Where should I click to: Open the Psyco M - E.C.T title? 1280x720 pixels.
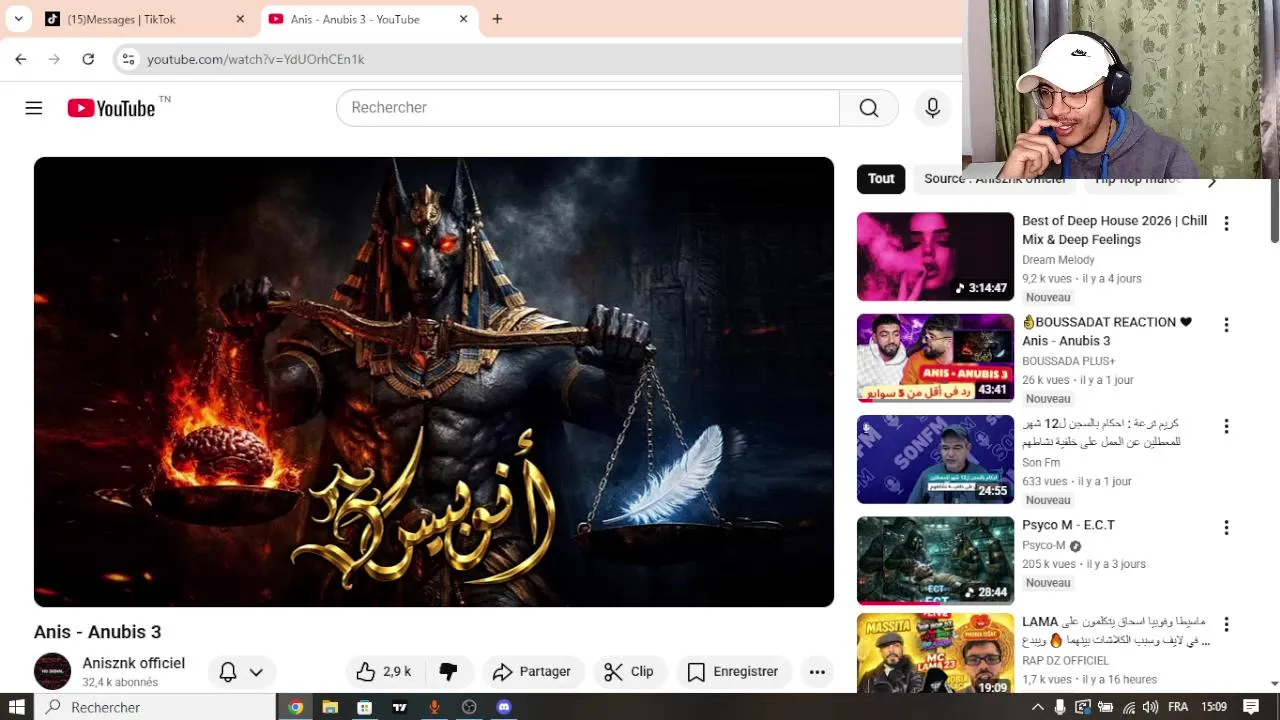click(1068, 525)
